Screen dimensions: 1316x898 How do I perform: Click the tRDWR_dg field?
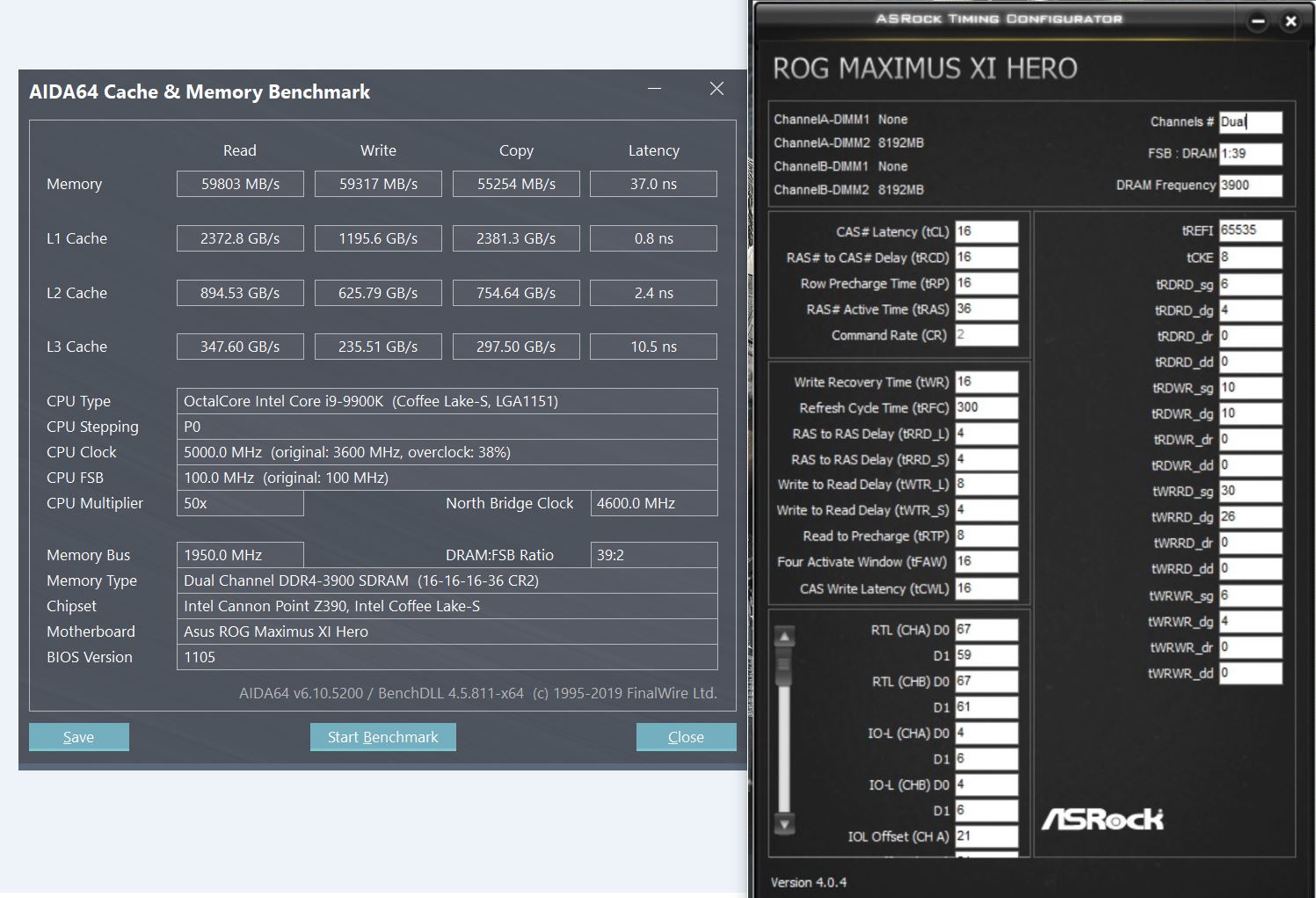pyautogui.click(x=1250, y=413)
